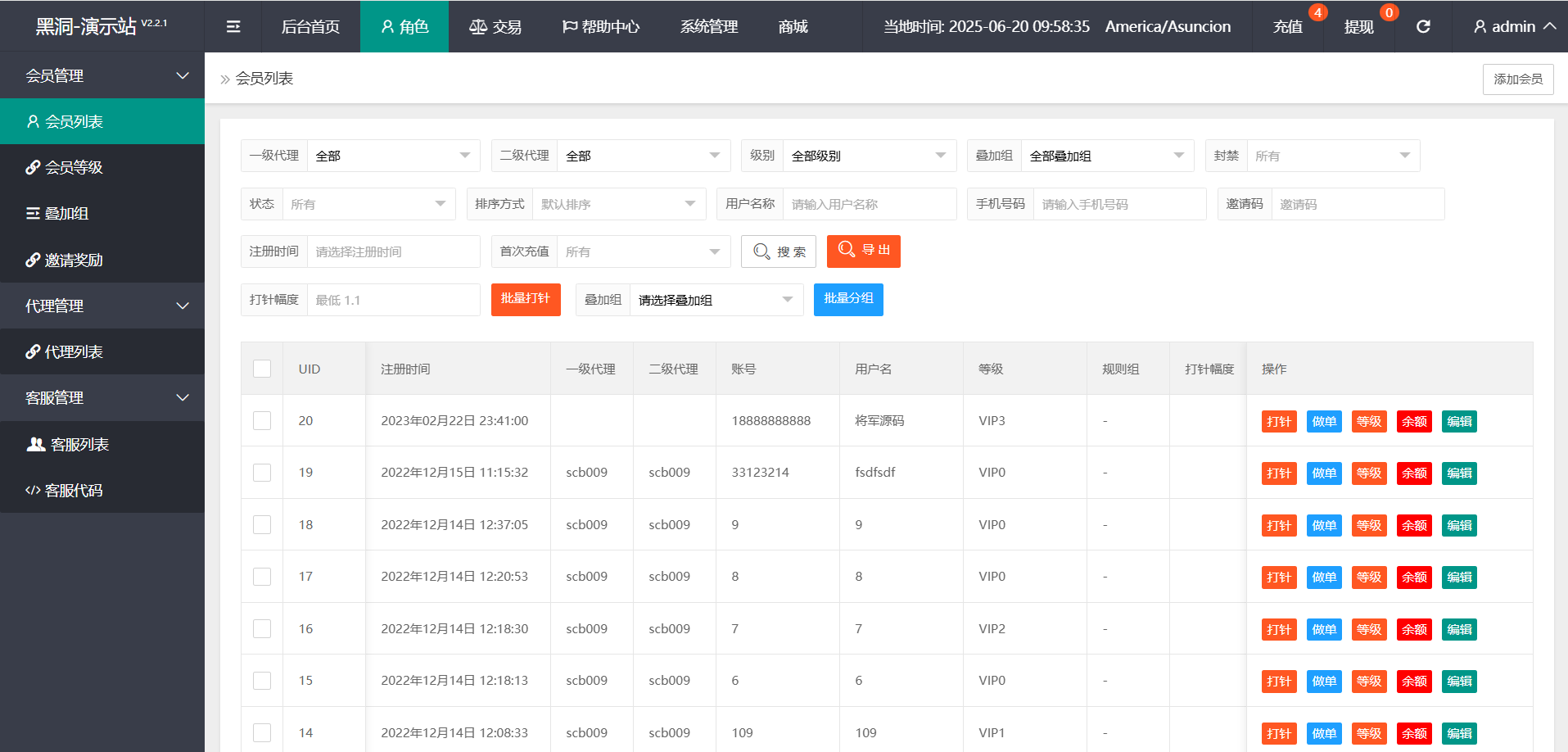This screenshot has height=752, width=1568.
Task: Collapse the 代理管理 sidebar group
Action: tap(102, 306)
